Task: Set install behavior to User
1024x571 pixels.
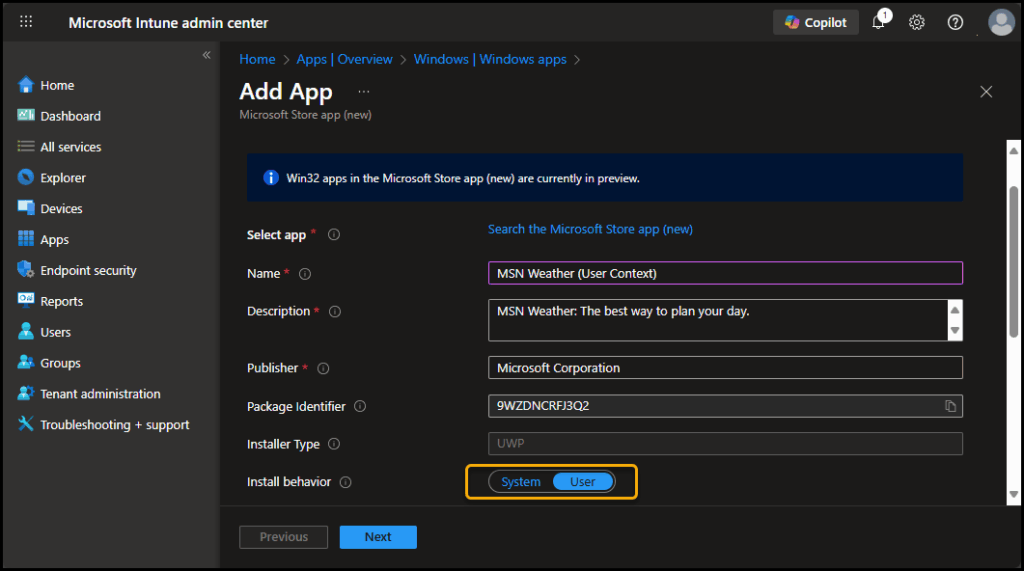Action: click(582, 482)
